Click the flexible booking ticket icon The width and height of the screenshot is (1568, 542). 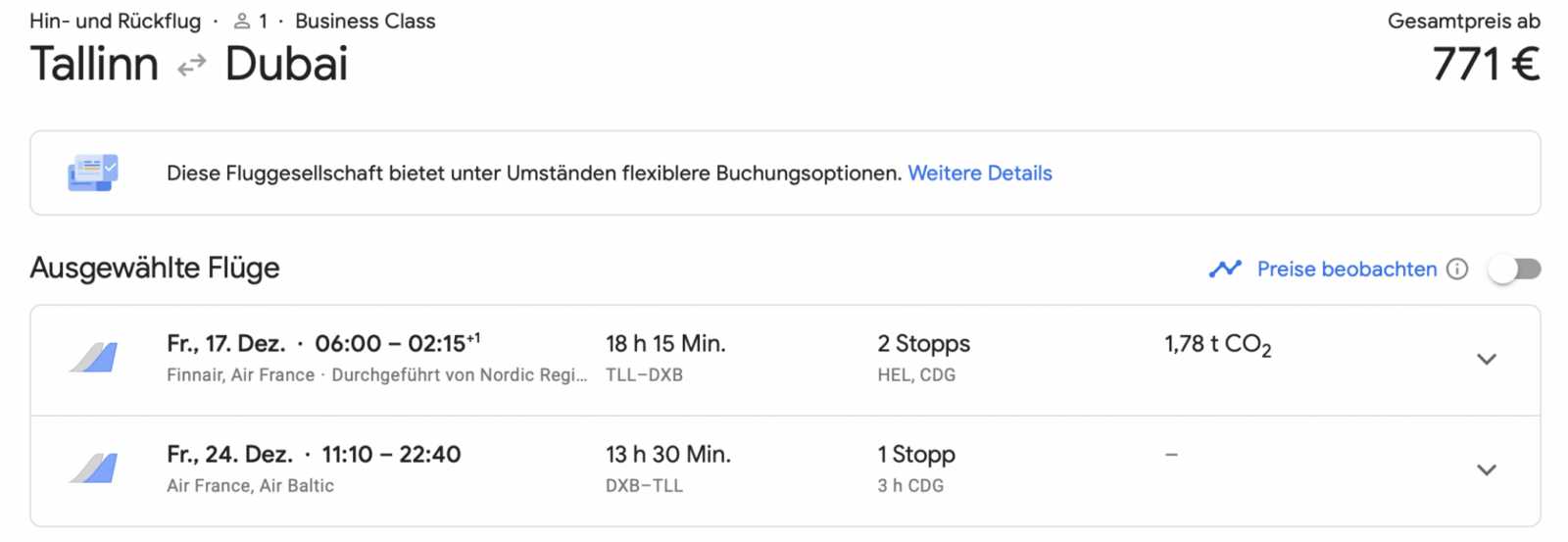pyautogui.click(x=93, y=172)
